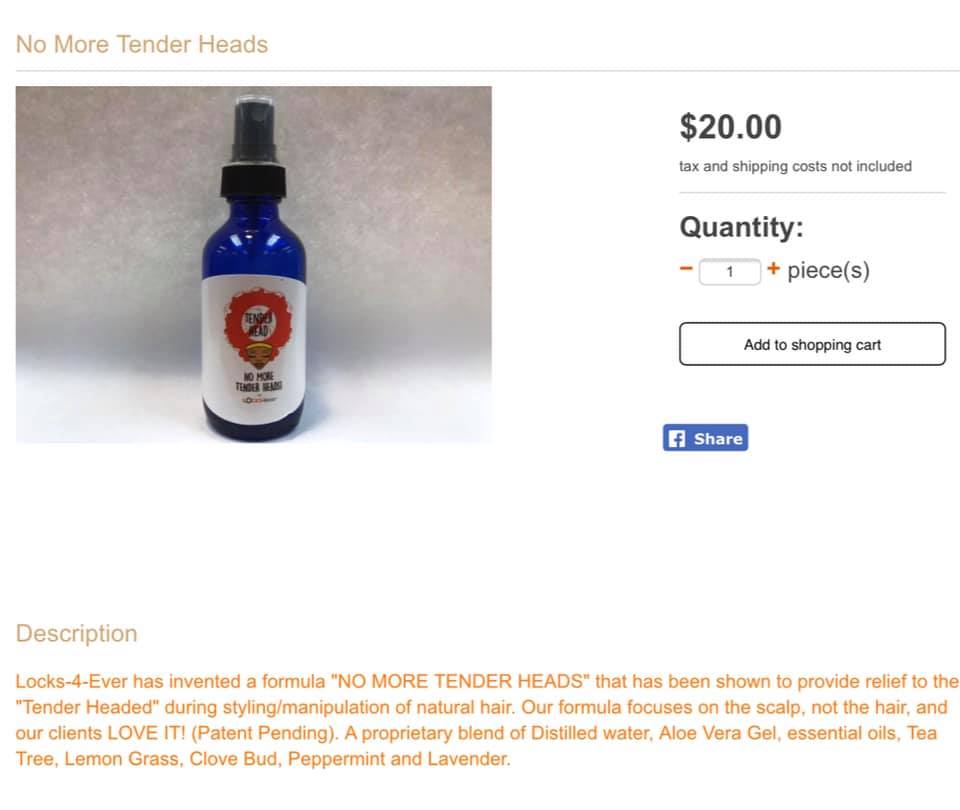Click the NO MORE TENDER HEADS label text on bottle

tap(259, 381)
